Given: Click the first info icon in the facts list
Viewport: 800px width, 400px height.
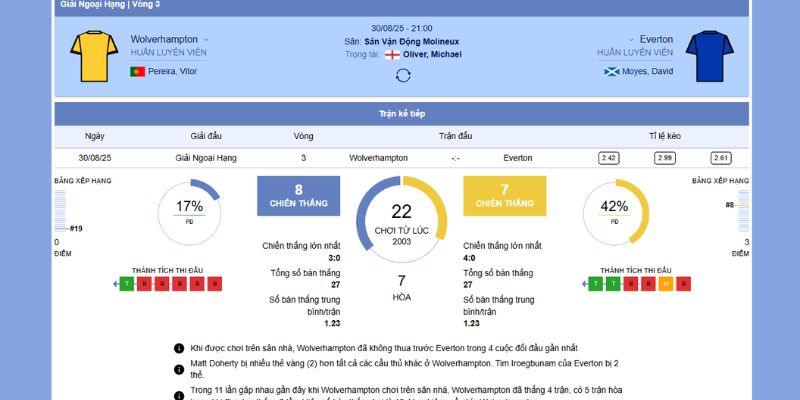Looking at the screenshot, I should tap(179, 347).
